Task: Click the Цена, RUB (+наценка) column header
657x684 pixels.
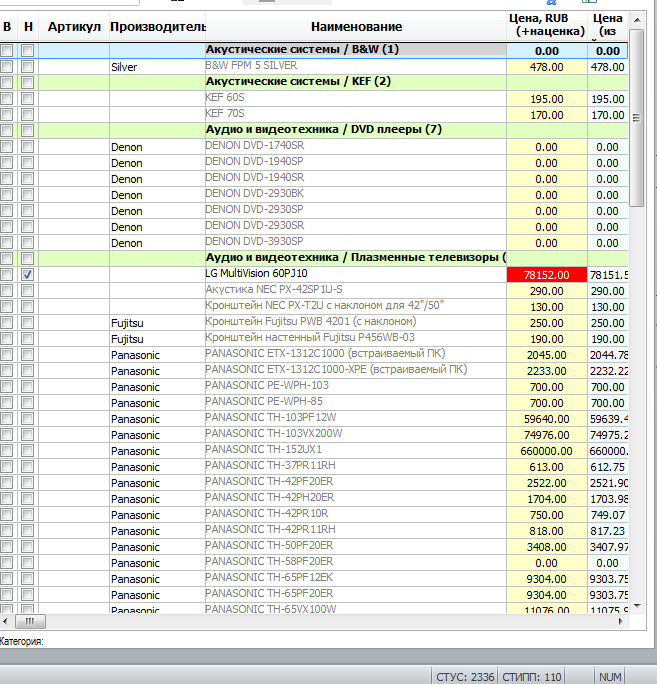Action: click(x=547, y=25)
